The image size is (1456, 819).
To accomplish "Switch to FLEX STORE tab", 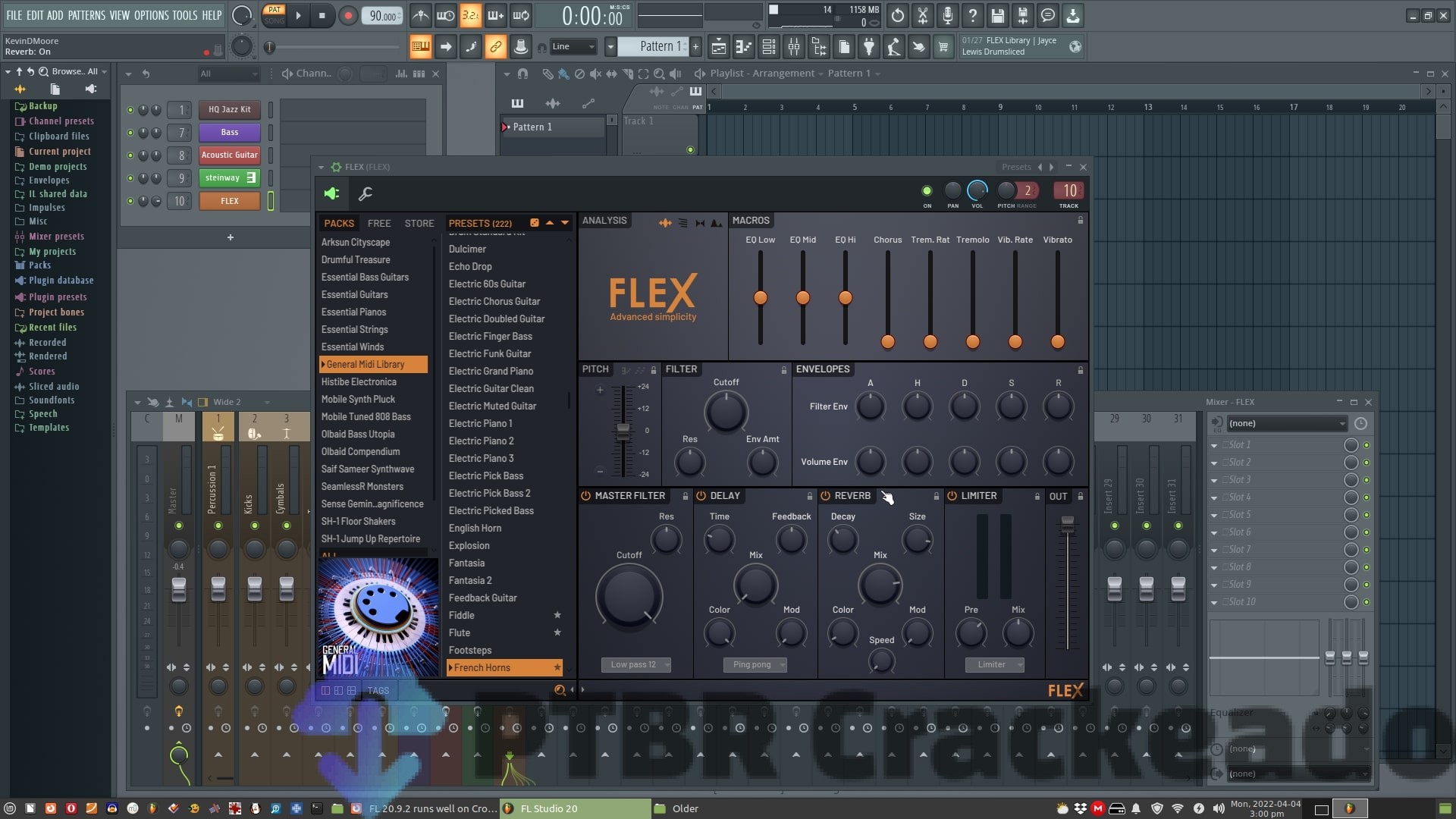I will (419, 224).
